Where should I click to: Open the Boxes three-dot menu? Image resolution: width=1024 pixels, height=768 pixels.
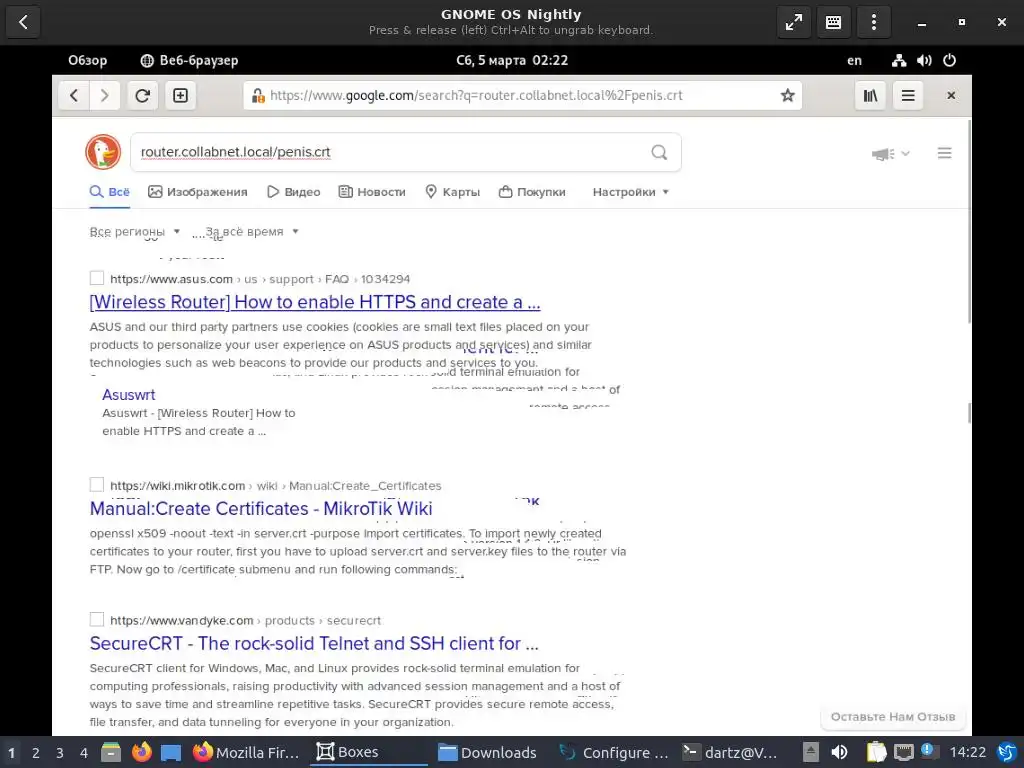coord(874,22)
